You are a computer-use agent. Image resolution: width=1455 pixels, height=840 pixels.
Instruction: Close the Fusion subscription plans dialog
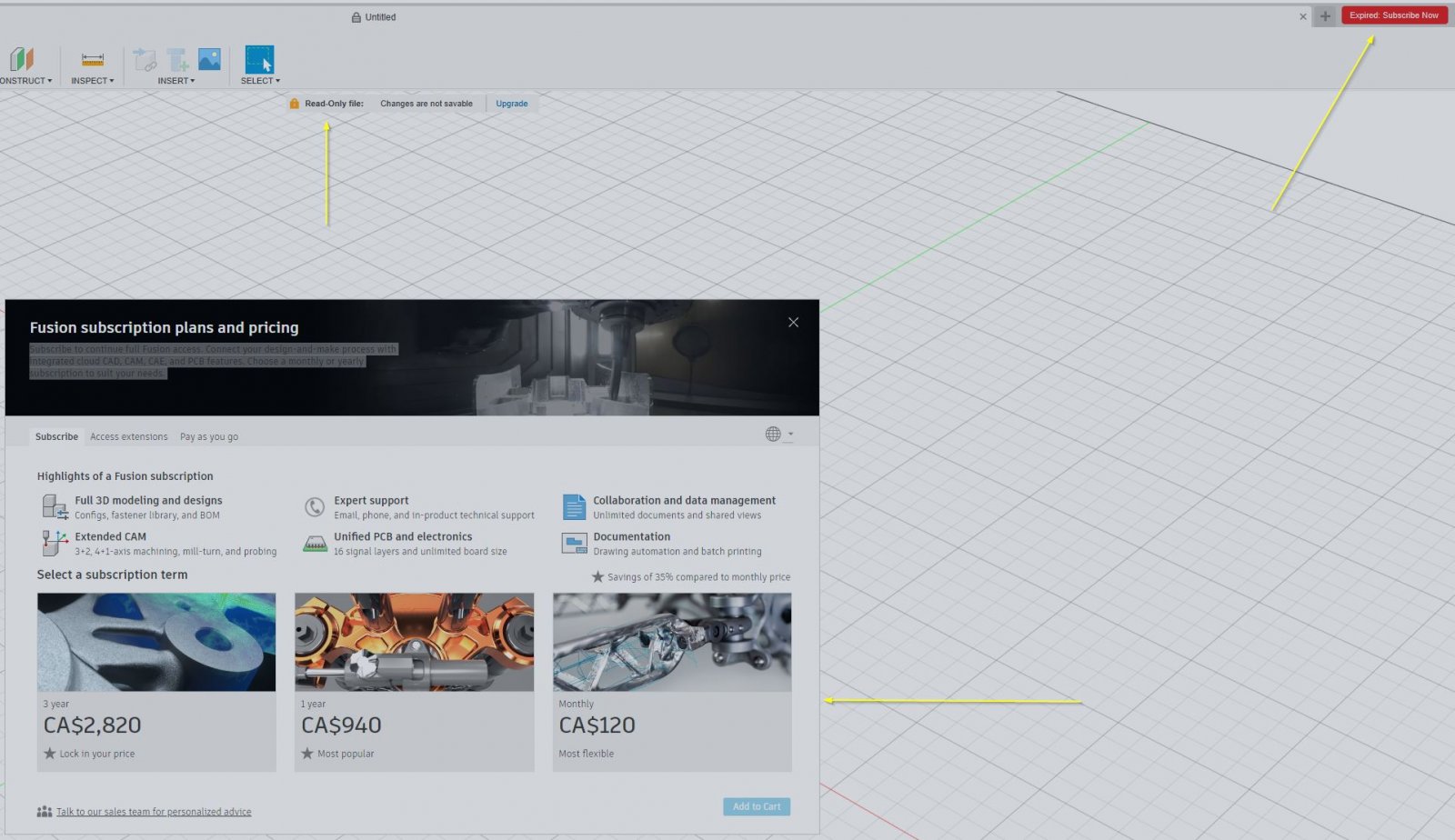(x=793, y=323)
